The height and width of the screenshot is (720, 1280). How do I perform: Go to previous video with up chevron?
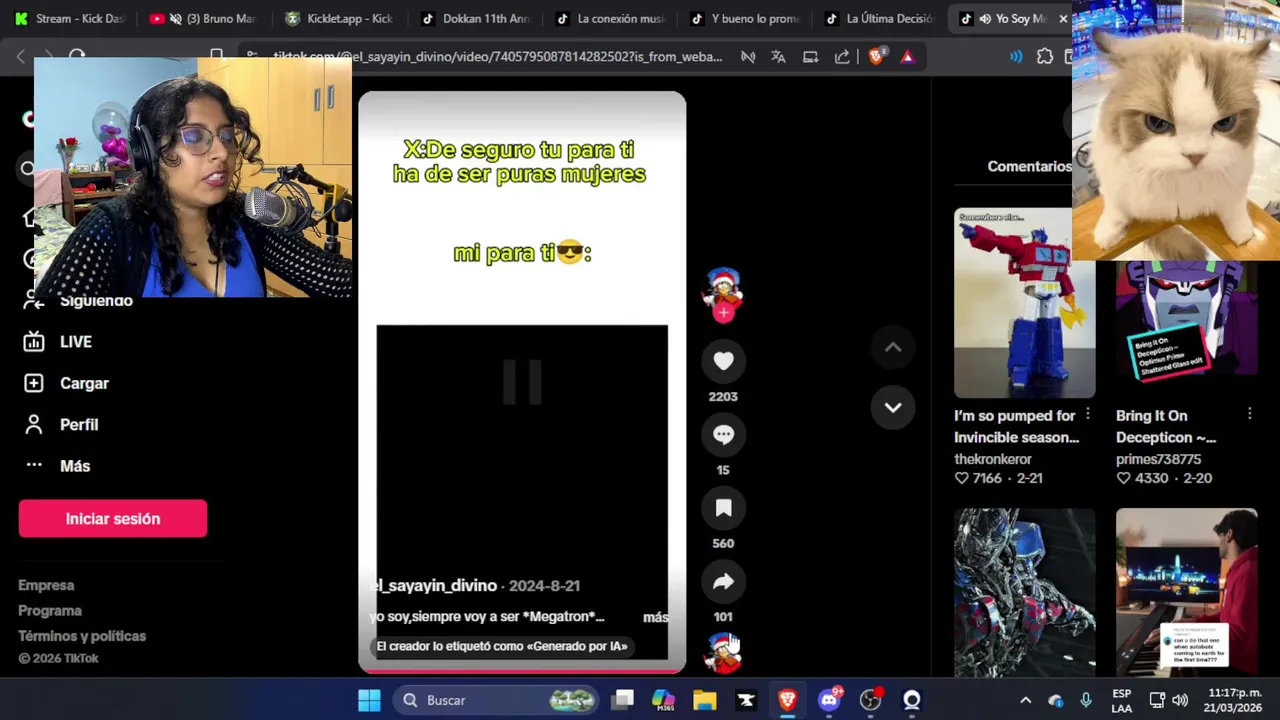click(x=893, y=348)
